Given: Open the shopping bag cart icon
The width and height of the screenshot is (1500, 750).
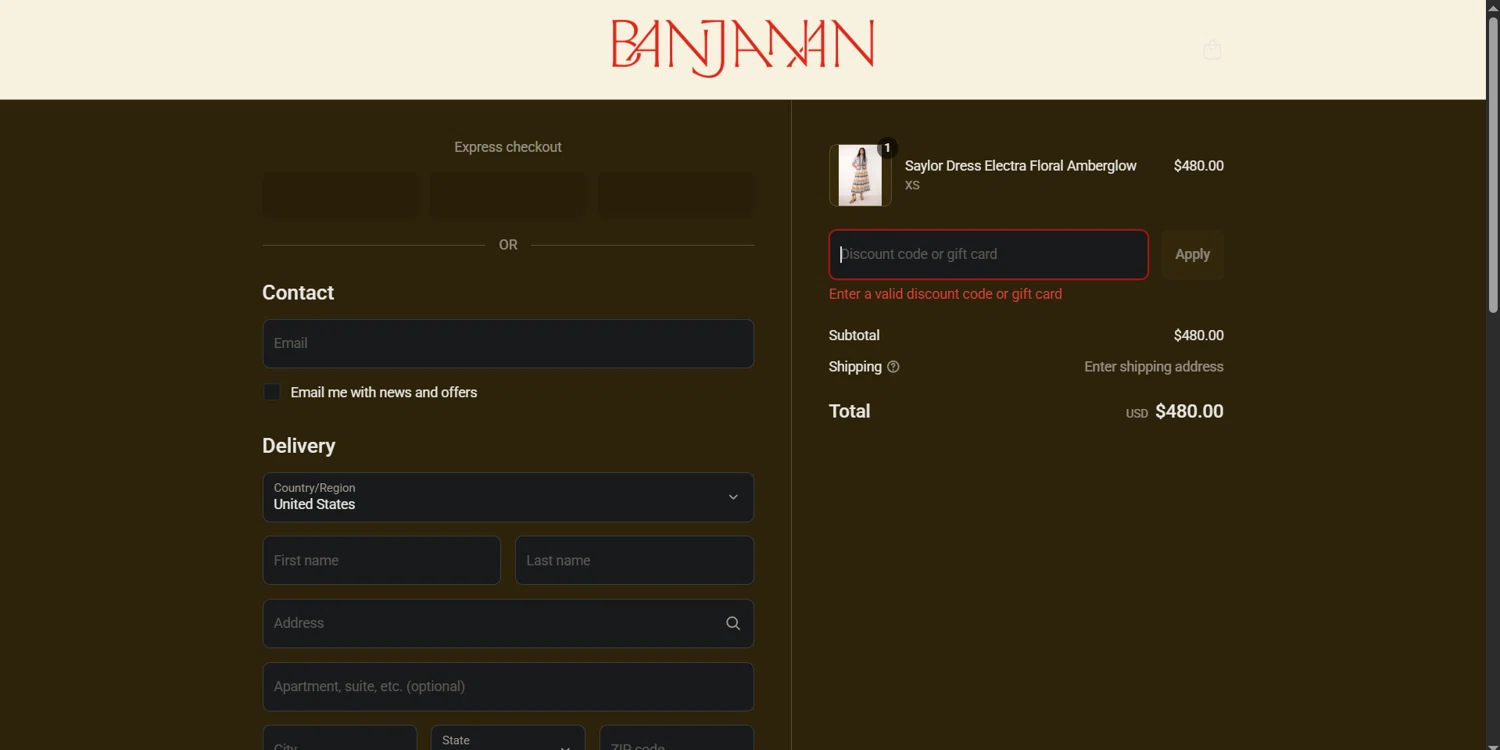Looking at the screenshot, I should pyautogui.click(x=1212, y=49).
